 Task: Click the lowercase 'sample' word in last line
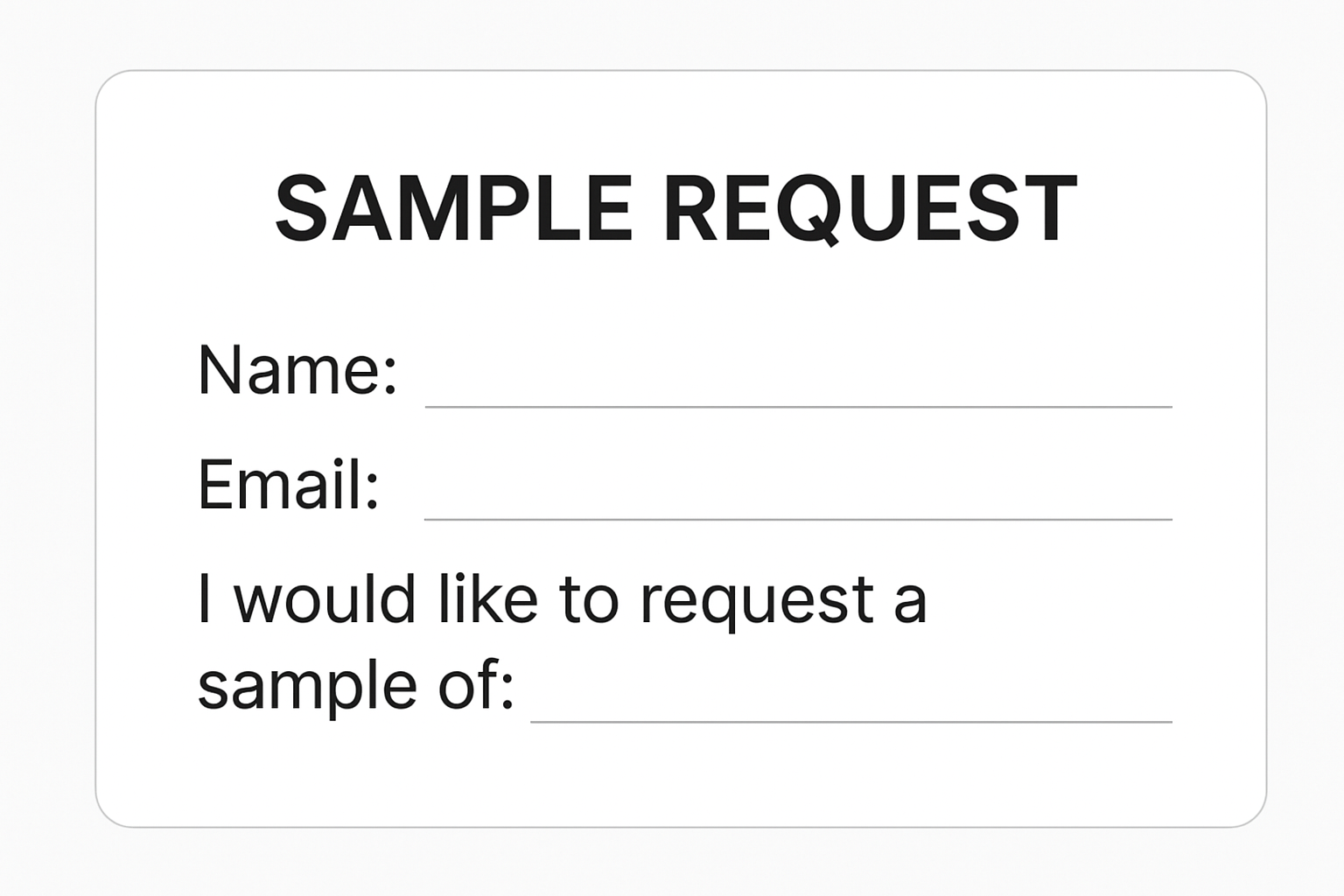coord(306,687)
